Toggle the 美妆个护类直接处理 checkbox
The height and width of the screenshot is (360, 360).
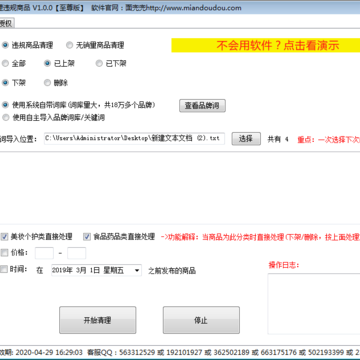pos(4,237)
